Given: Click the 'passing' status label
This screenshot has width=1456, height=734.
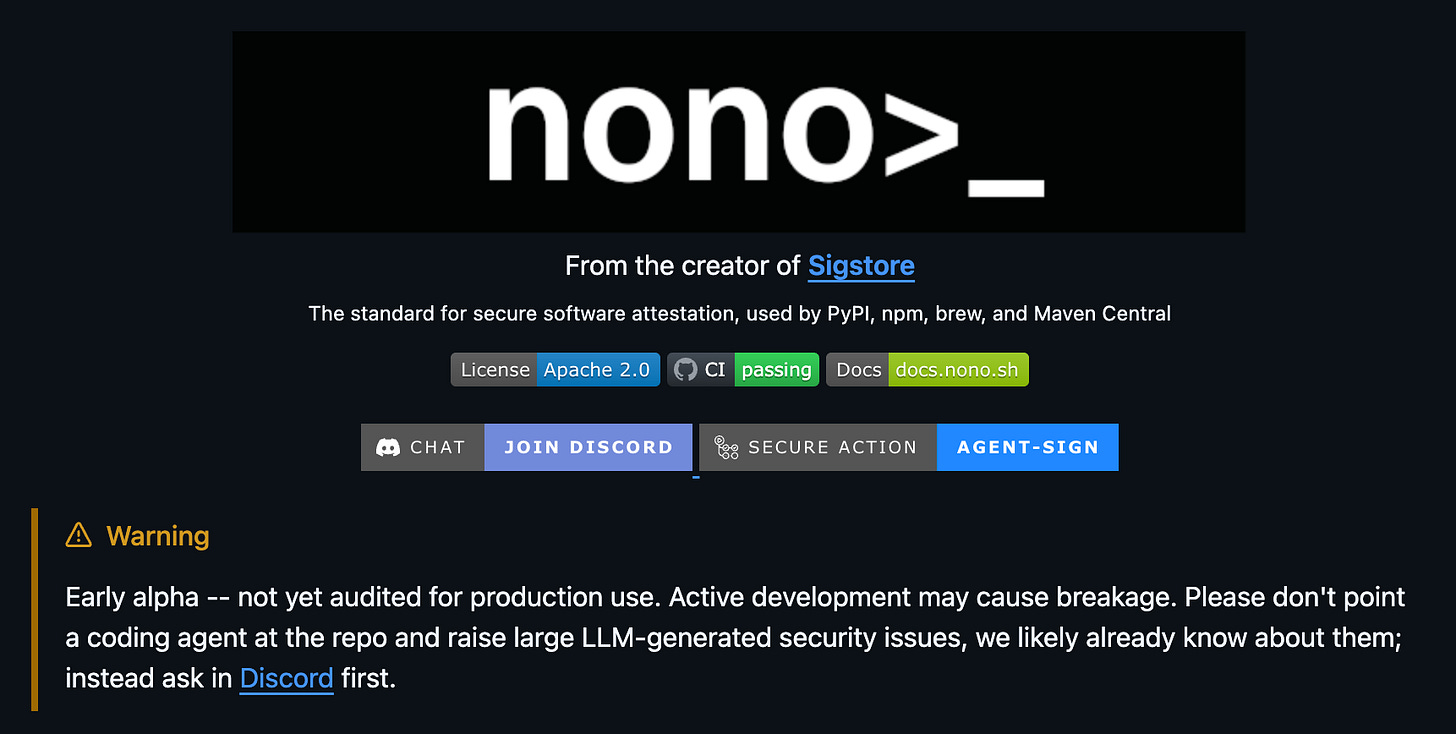Looking at the screenshot, I should coord(777,369).
